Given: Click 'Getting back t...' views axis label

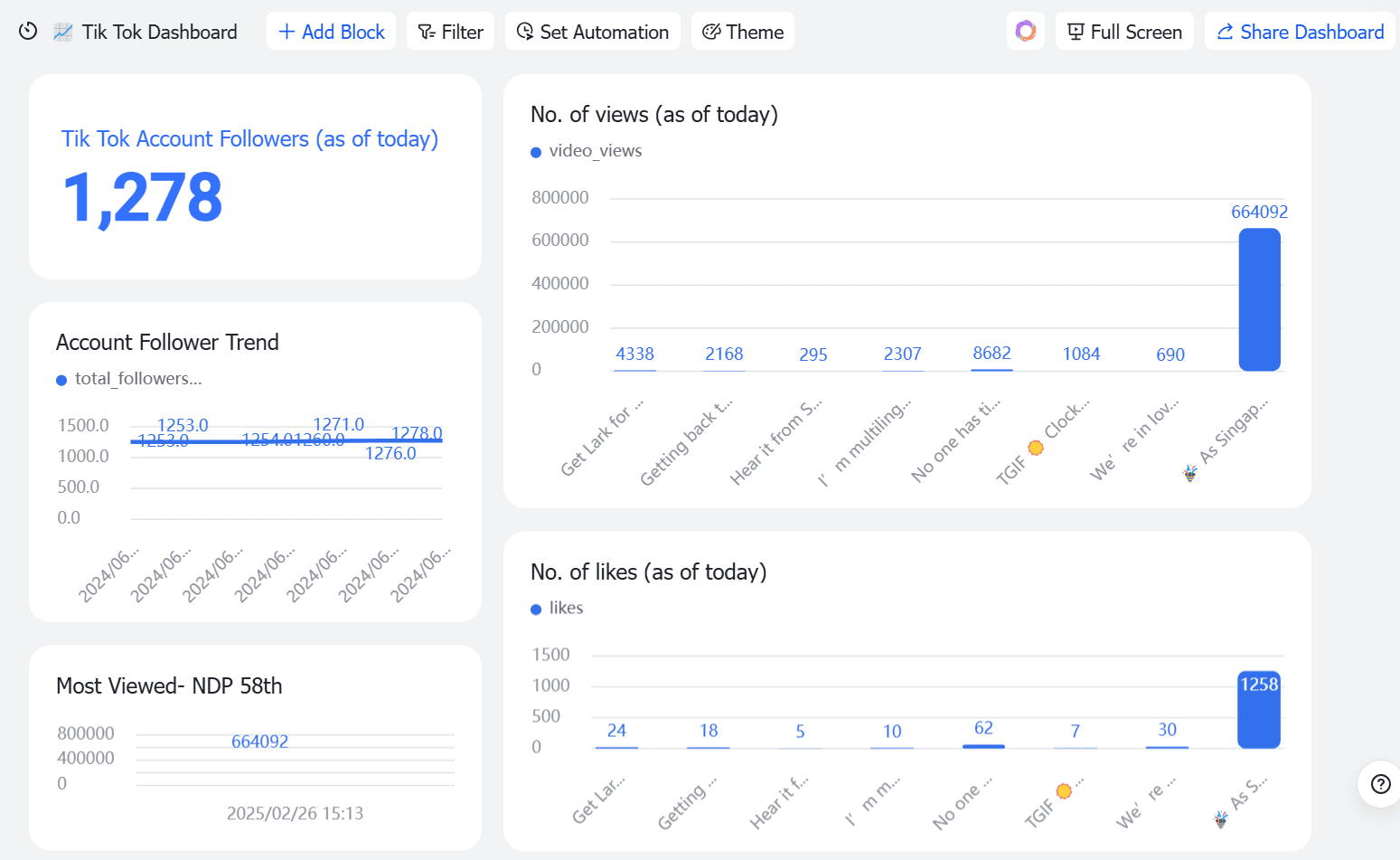Looking at the screenshot, I should tap(686, 443).
